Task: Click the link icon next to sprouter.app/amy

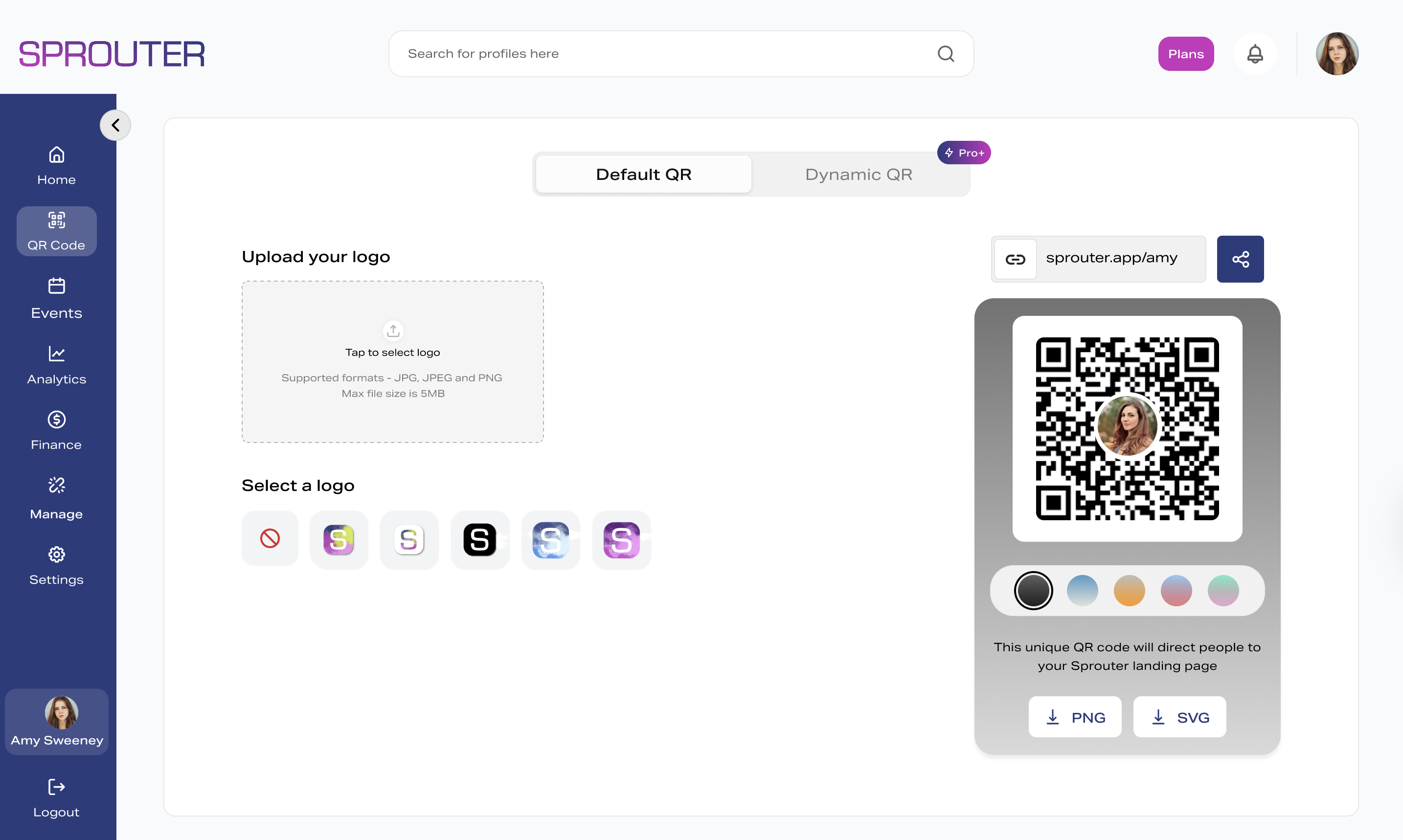Action: 1015,259
